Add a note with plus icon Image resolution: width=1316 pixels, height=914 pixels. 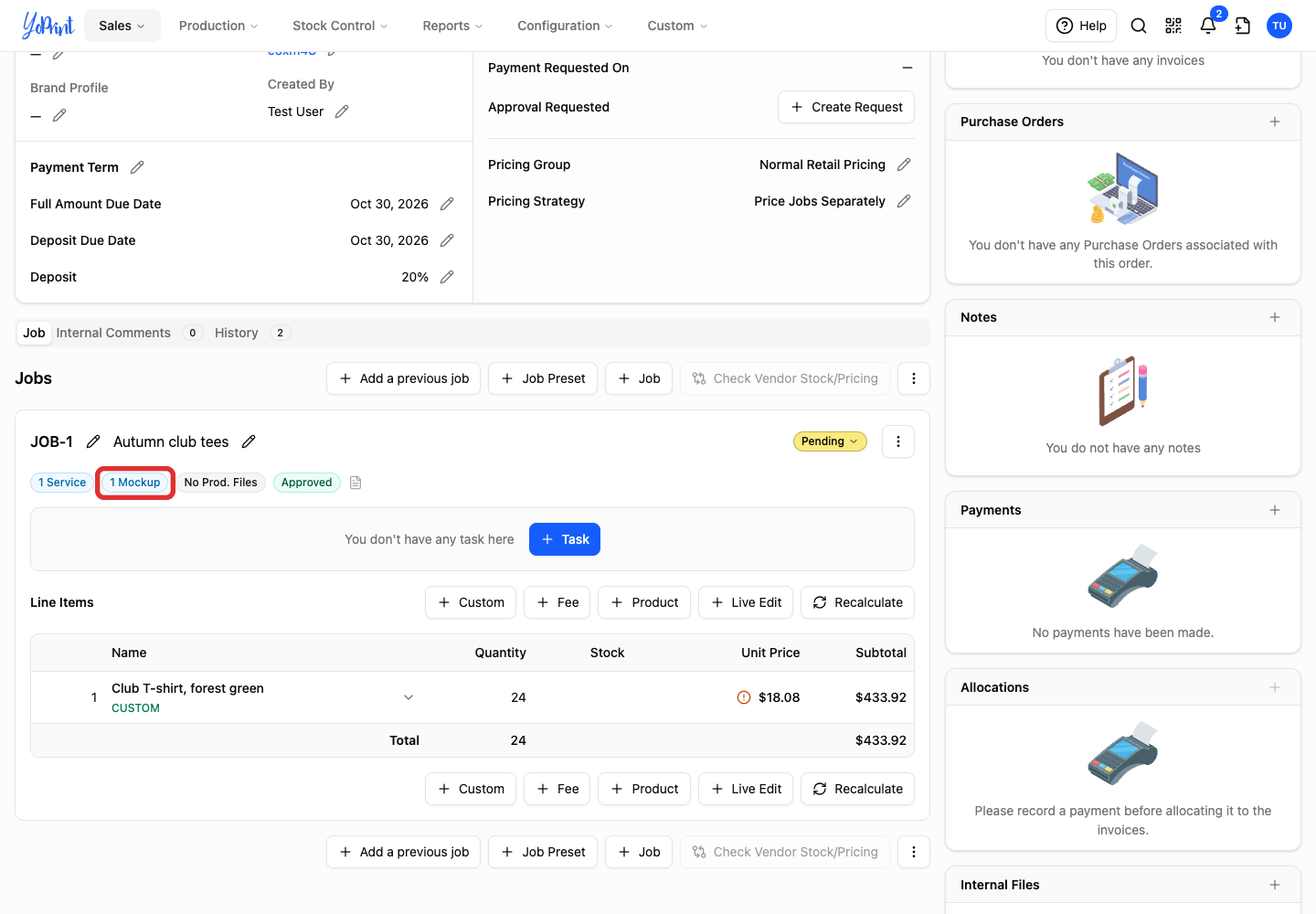(x=1275, y=317)
